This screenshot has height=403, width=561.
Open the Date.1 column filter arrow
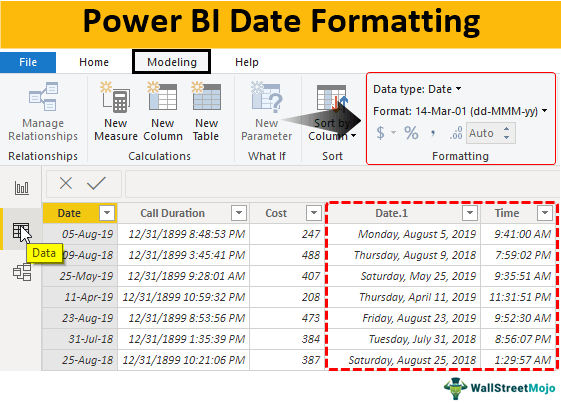click(x=470, y=213)
